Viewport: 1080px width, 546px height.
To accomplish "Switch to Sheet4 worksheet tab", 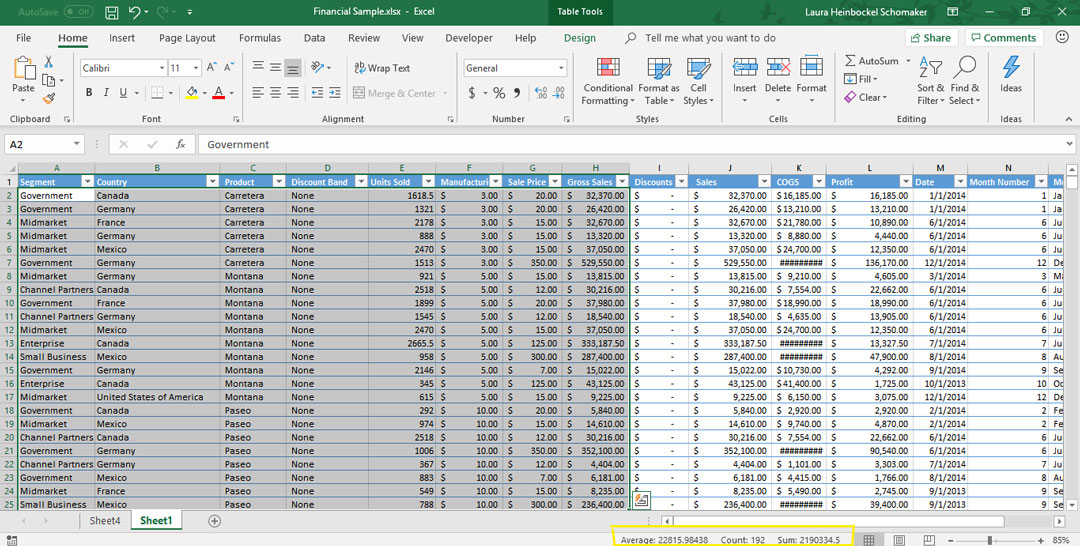I will click(105, 521).
